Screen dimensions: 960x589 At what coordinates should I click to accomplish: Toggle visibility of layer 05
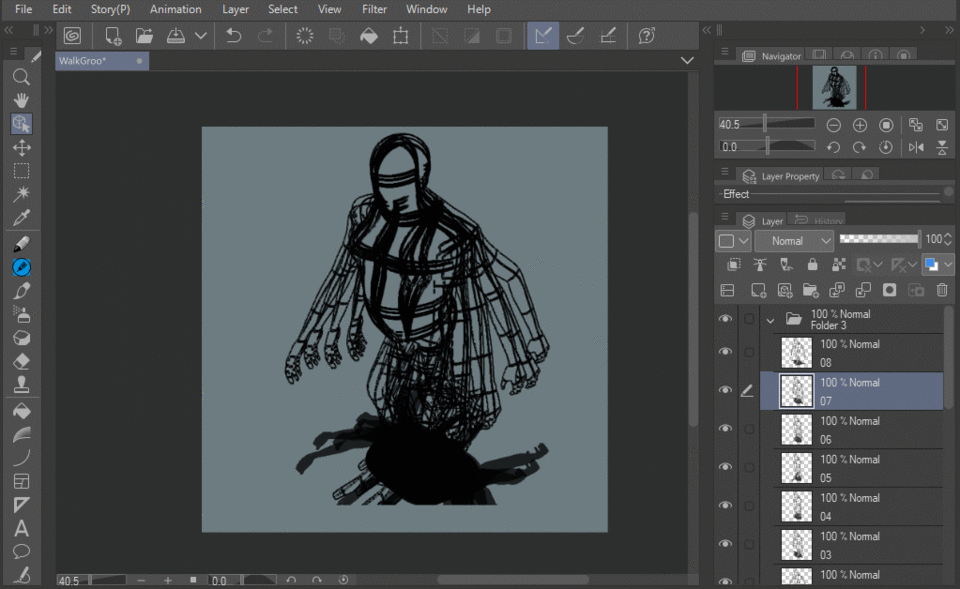(726, 467)
